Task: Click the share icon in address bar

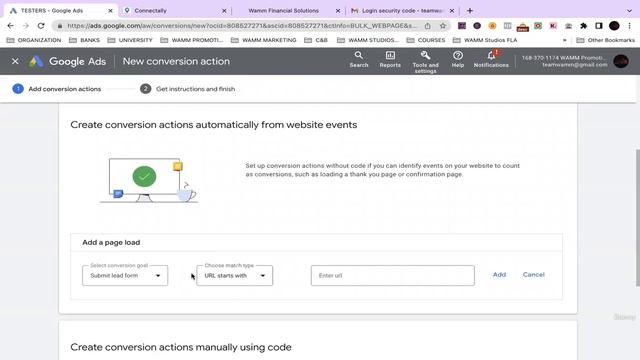Action: point(427,26)
